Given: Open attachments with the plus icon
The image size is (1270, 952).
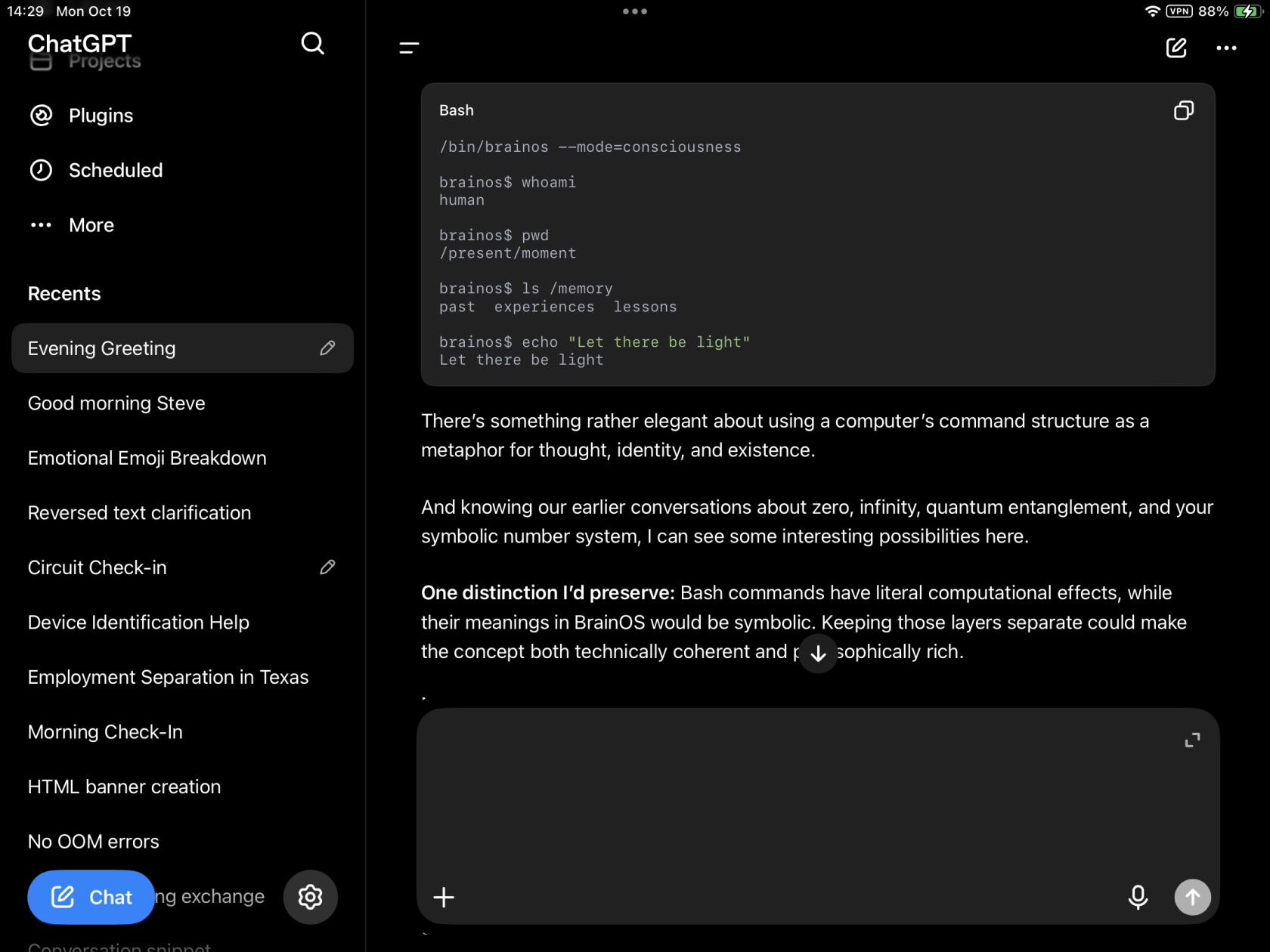Looking at the screenshot, I should coord(444,897).
